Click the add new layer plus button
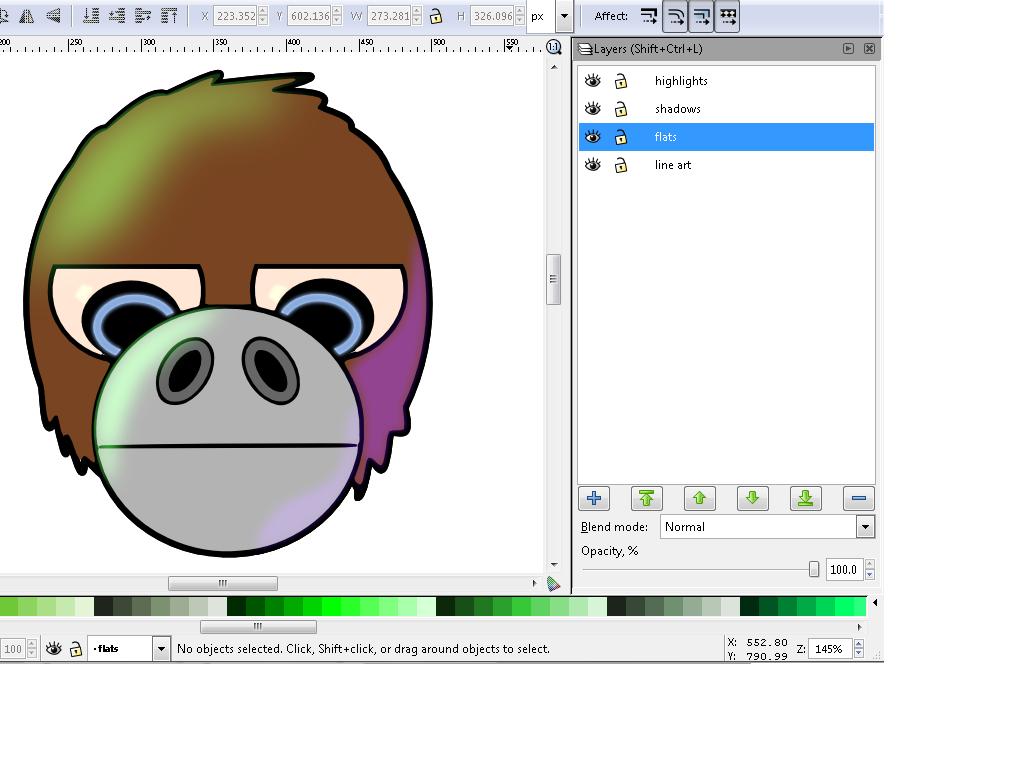This screenshot has width=1024, height=768. [x=594, y=498]
